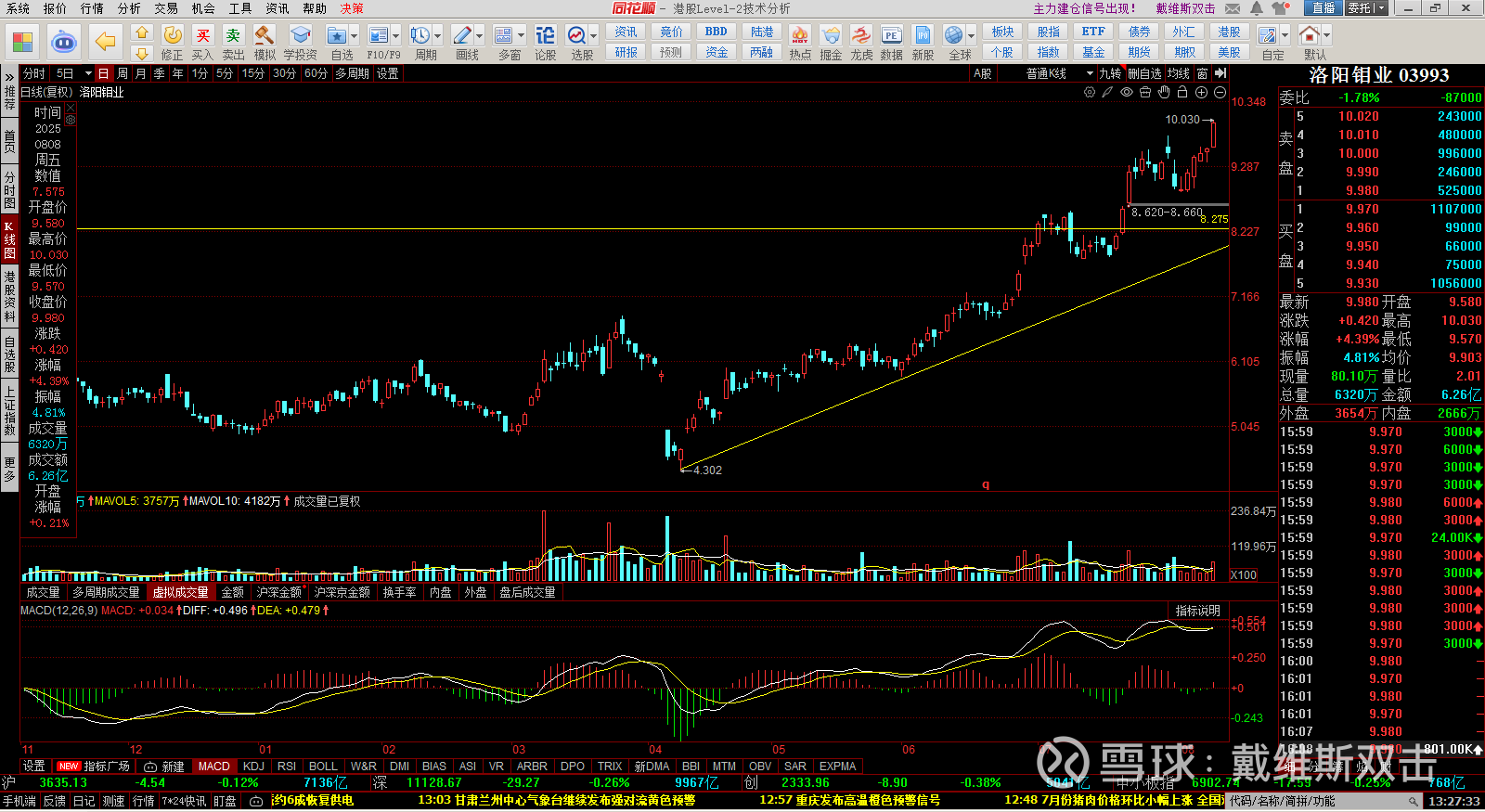Switch to 月 monthly period
This screenshot has width=1485, height=812.
click(140, 73)
